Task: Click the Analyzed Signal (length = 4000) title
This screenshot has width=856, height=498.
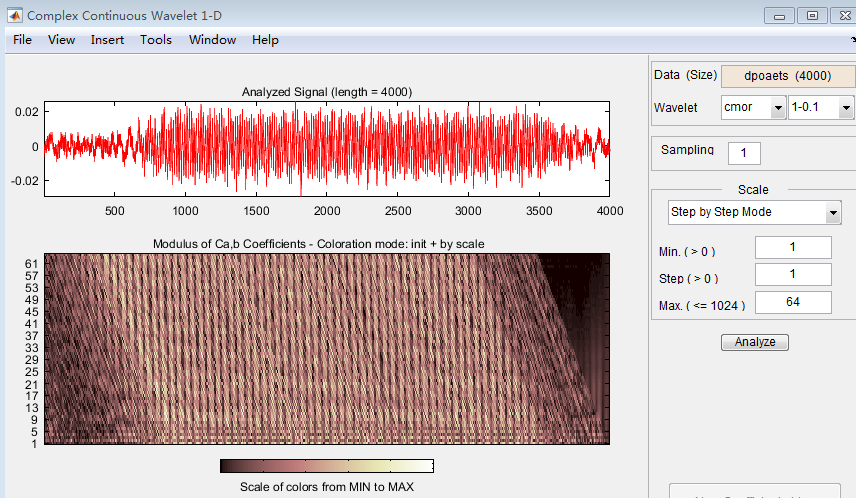Action: click(x=327, y=92)
